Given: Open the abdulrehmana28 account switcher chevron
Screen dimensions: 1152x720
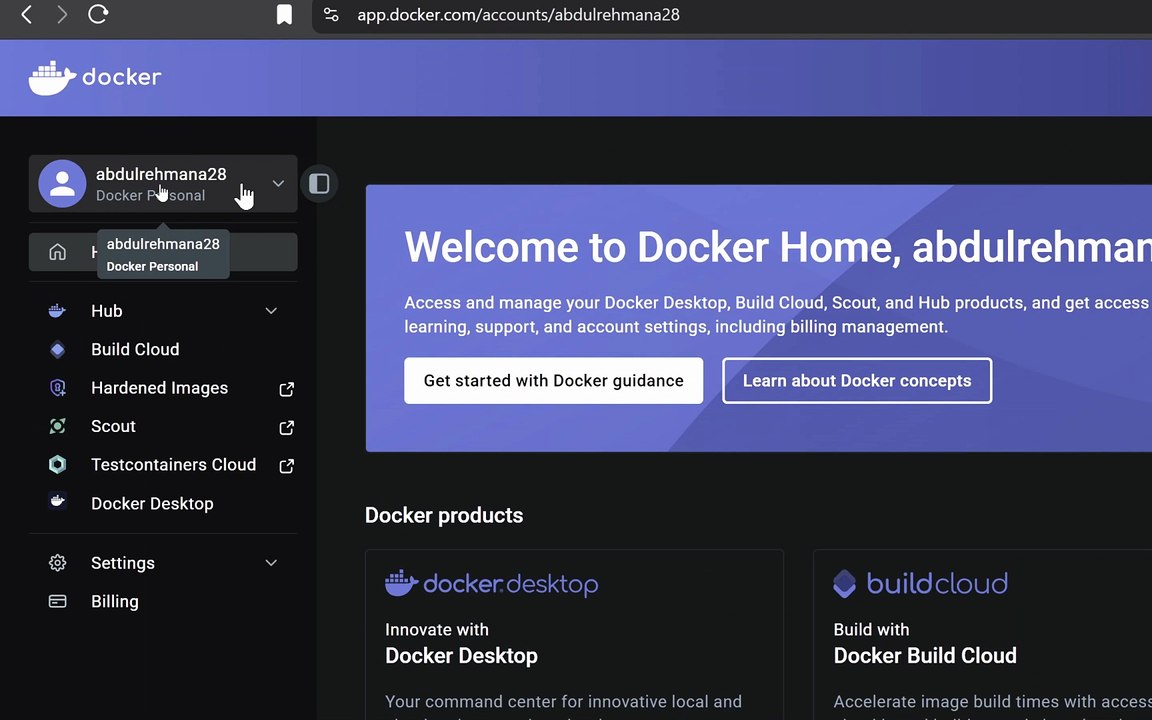Looking at the screenshot, I should [278, 184].
